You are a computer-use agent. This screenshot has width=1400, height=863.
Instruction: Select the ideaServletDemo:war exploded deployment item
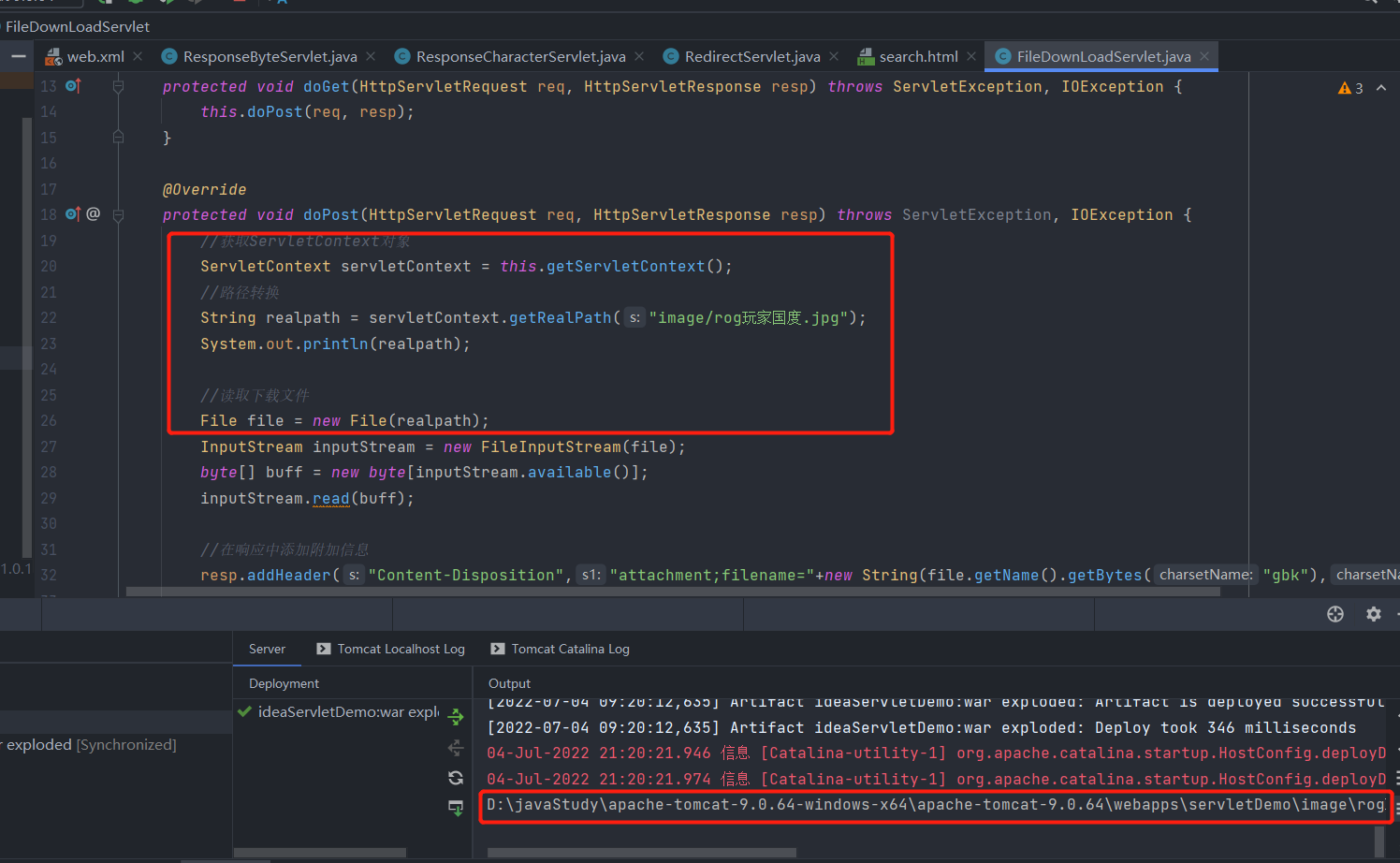coord(338,712)
